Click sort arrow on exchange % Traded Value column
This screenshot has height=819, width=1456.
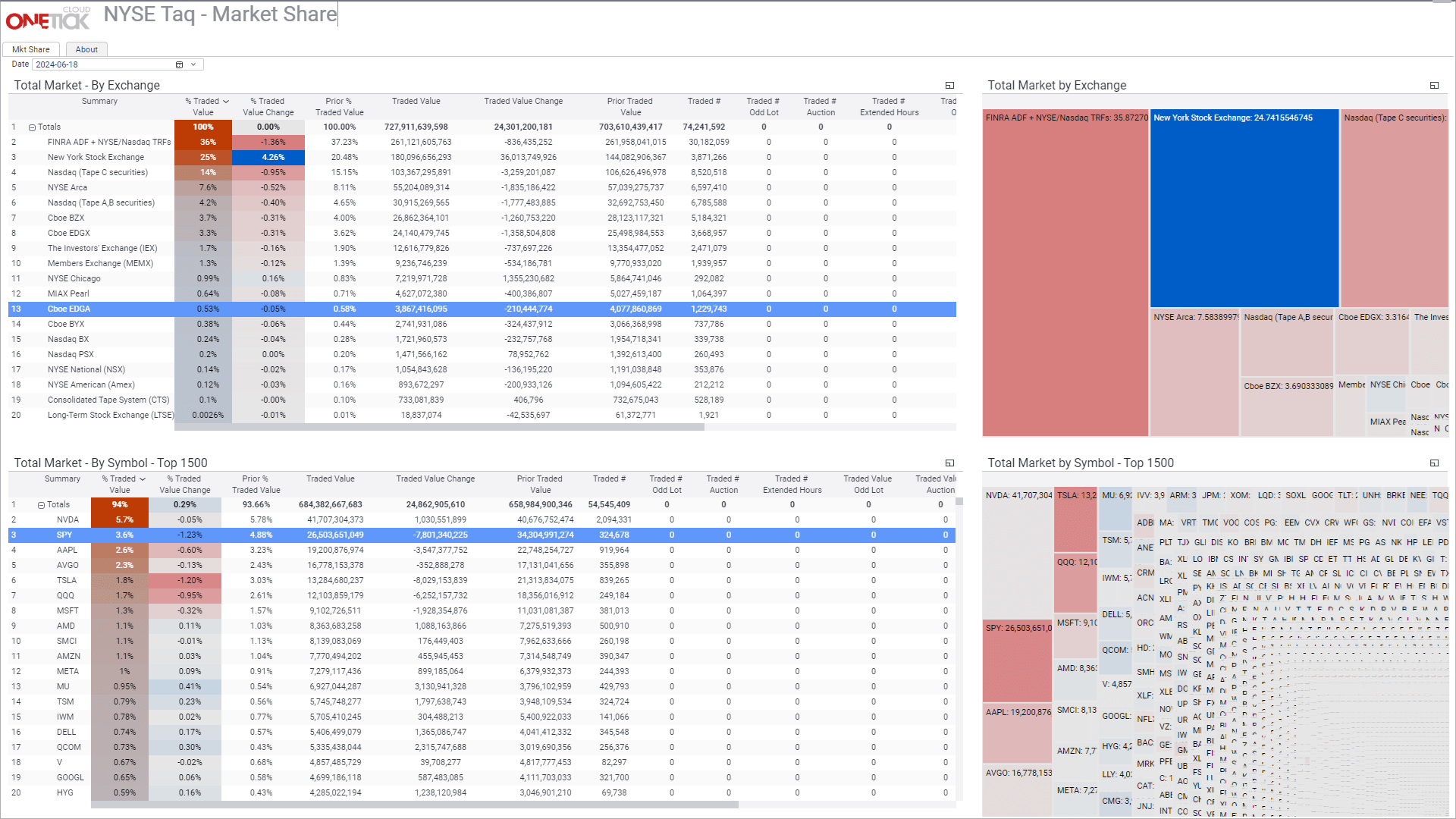[226, 102]
